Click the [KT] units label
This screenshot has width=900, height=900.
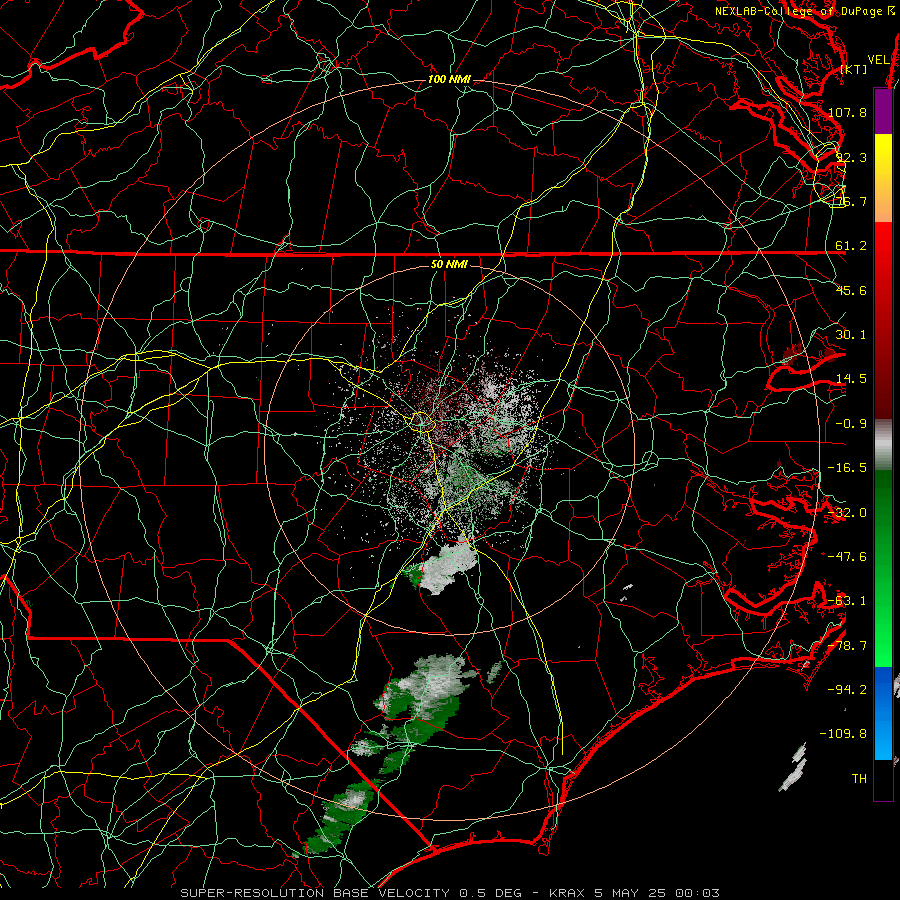[x=854, y=69]
